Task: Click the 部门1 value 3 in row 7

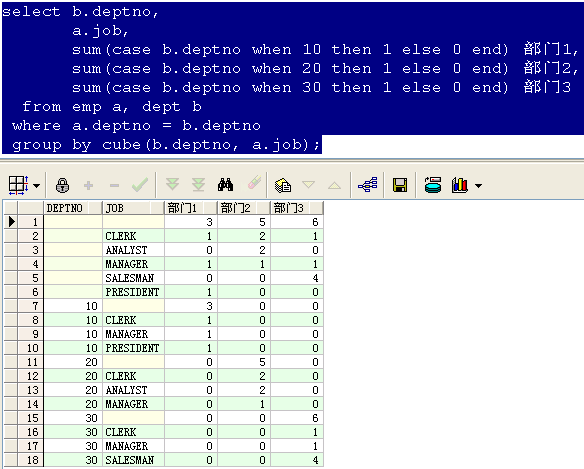Action: 191,306
